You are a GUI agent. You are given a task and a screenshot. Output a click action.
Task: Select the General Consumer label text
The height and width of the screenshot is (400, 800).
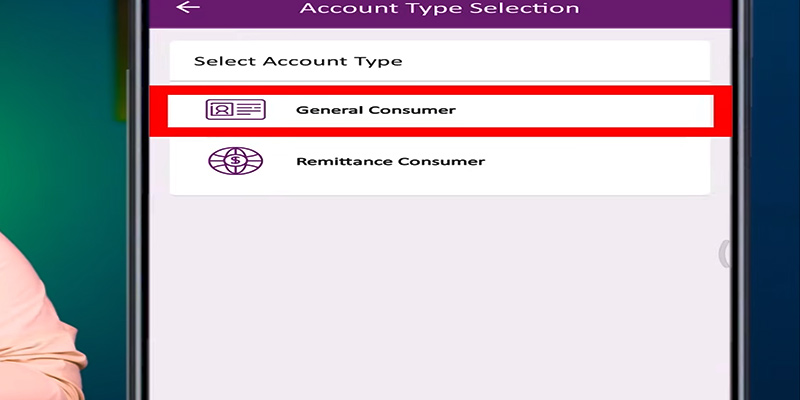tap(375, 110)
